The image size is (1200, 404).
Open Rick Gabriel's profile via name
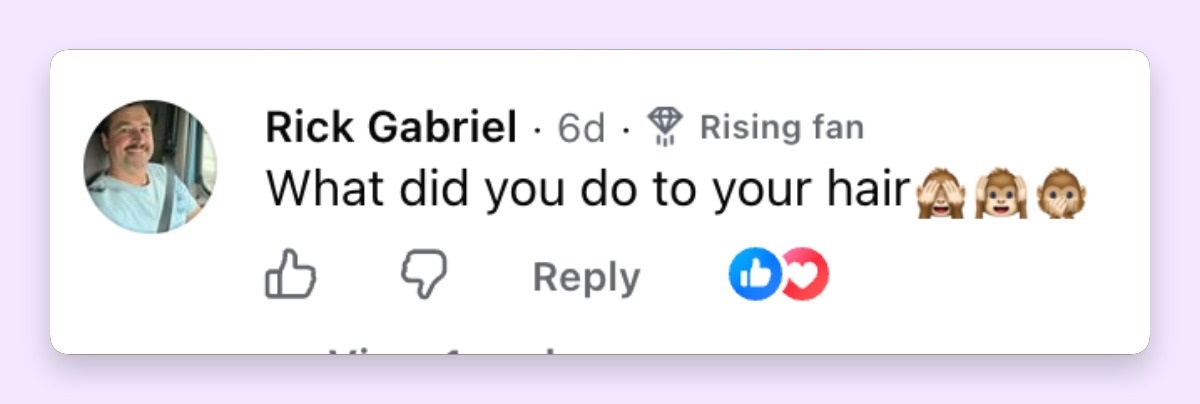[x=391, y=128]
